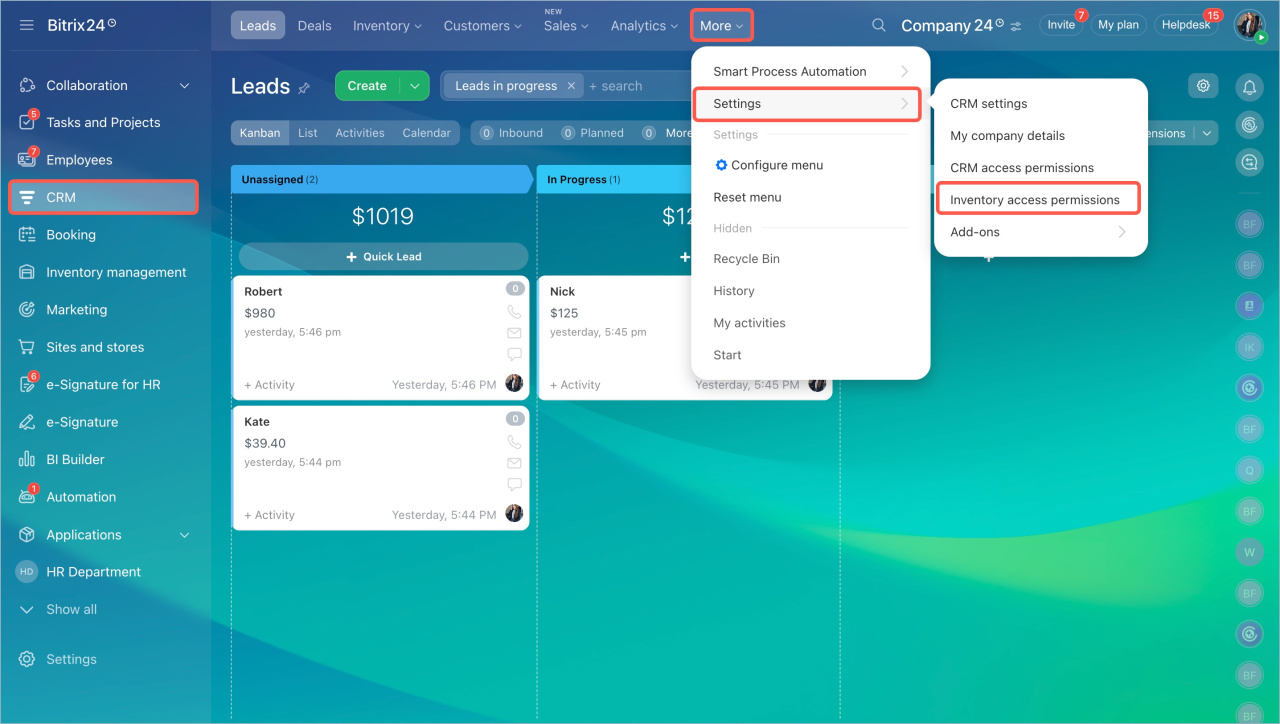Open the spiral Copilot icon in right rail
This screenshot has height=724, width=1280.
[x=1249, y=124]
